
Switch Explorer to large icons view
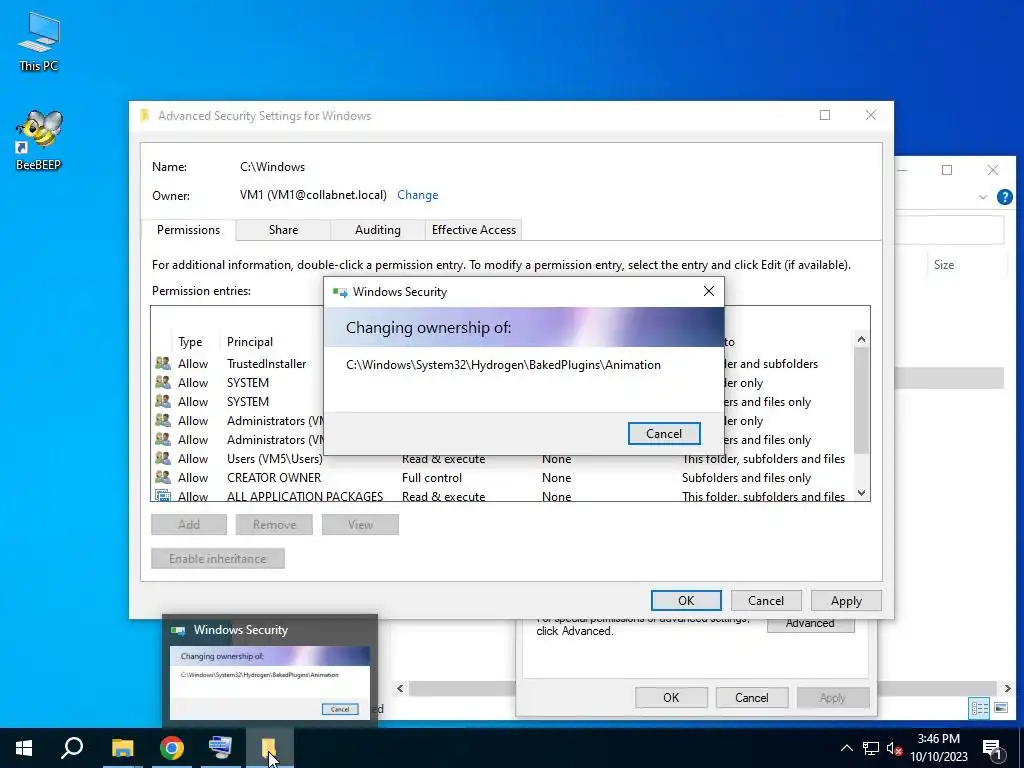1000,708
